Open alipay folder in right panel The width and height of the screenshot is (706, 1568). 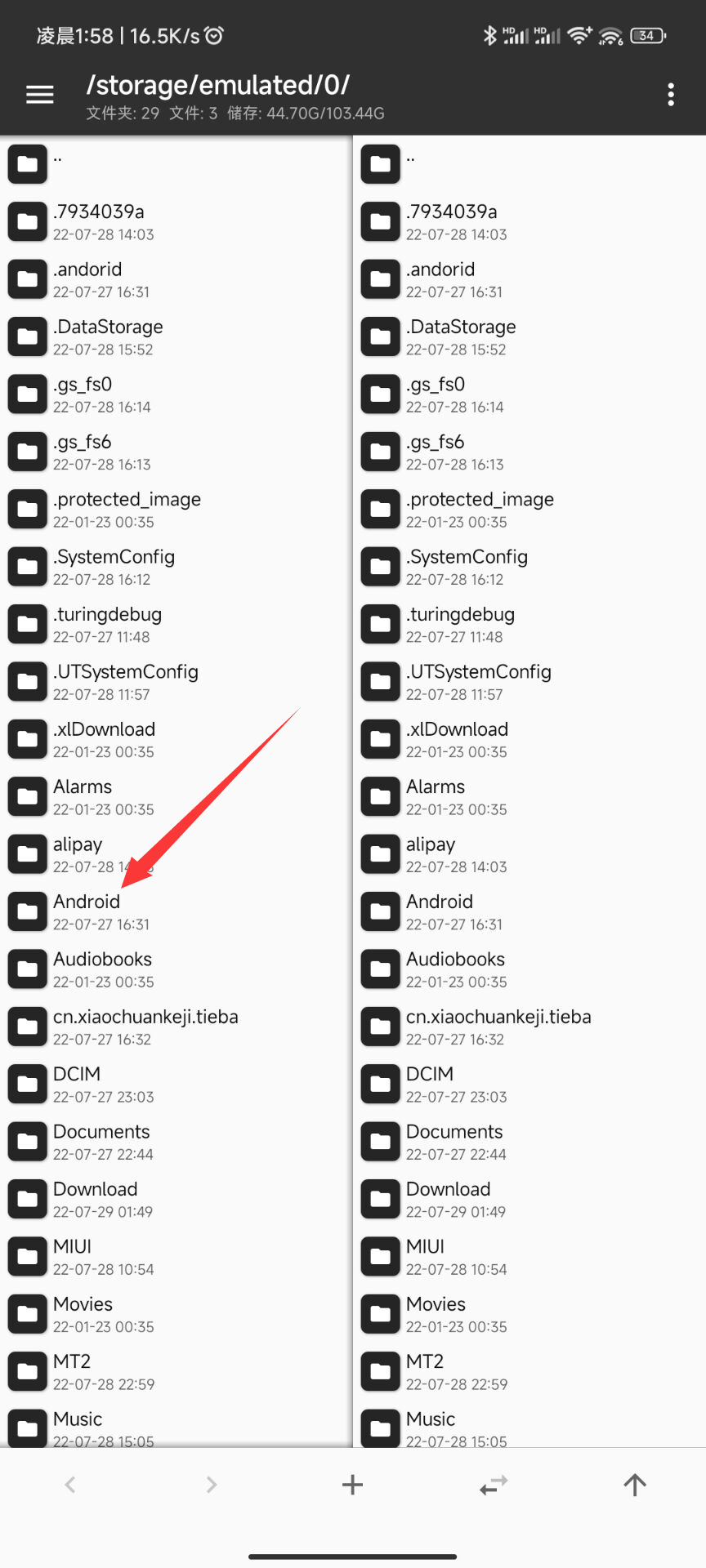(529, 853)
